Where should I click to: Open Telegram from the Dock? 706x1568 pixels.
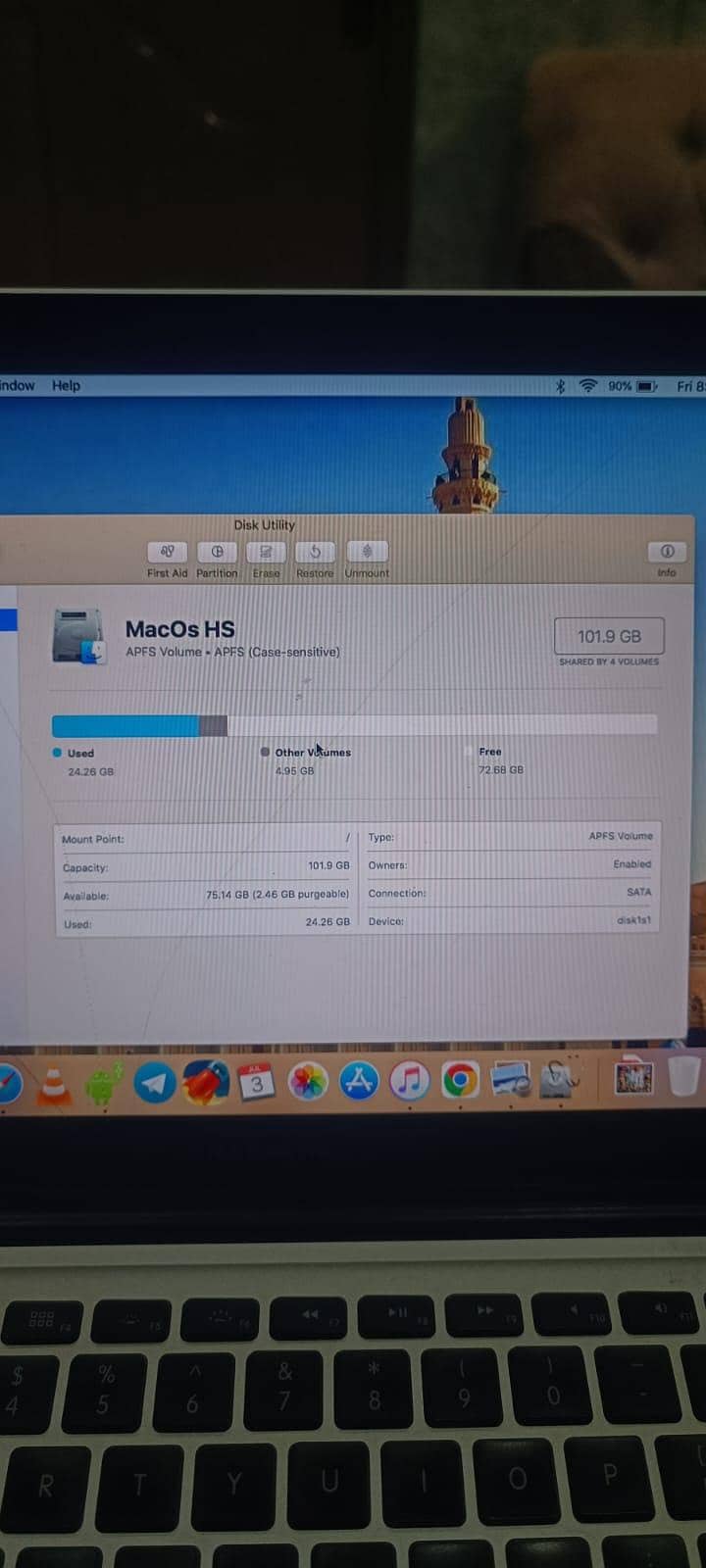[155, 1083]
